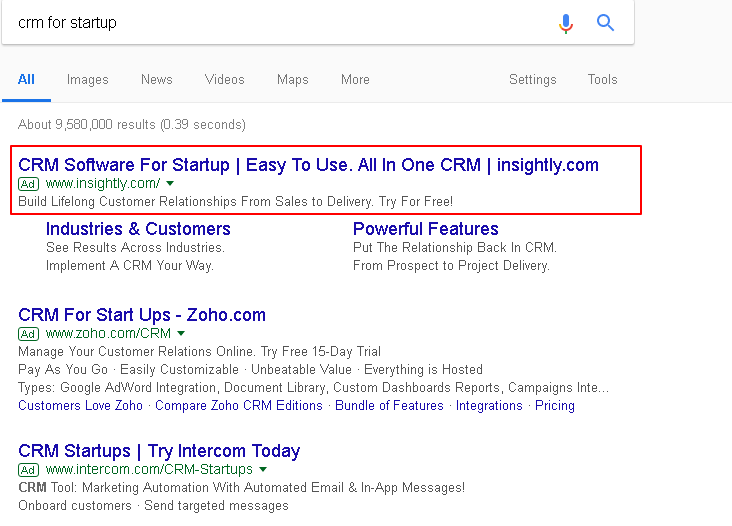Click the www.intercom.com/CRM-Startups green URL
The image size is (732, 526).
149,469
